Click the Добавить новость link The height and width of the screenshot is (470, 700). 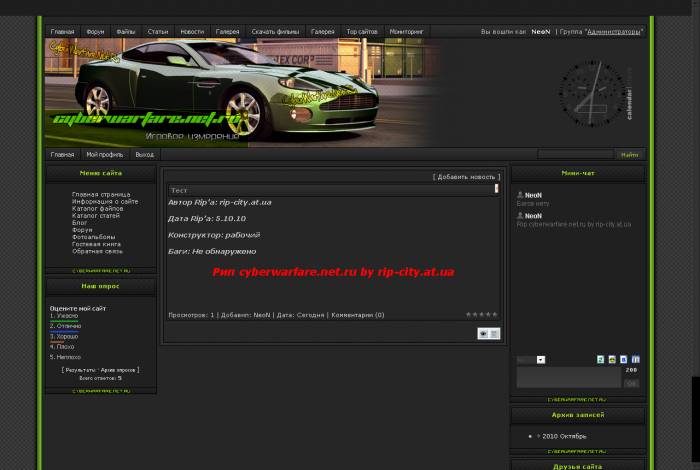pyautogui.click(x=465, y=176)
